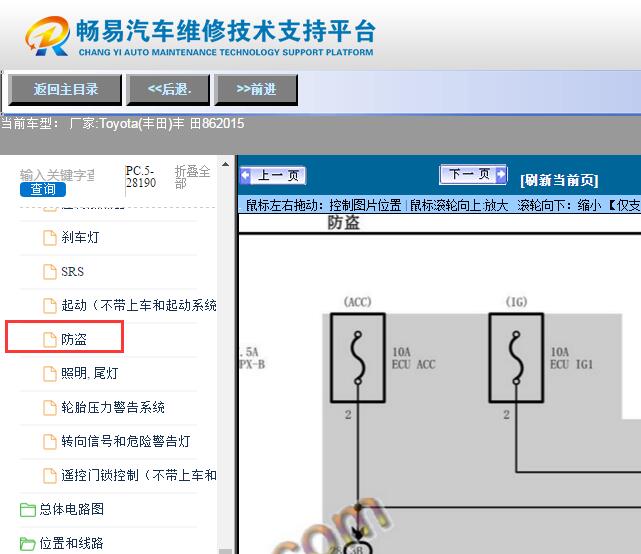
Task: Click document icon beside SRS
Action: point(50,271)
